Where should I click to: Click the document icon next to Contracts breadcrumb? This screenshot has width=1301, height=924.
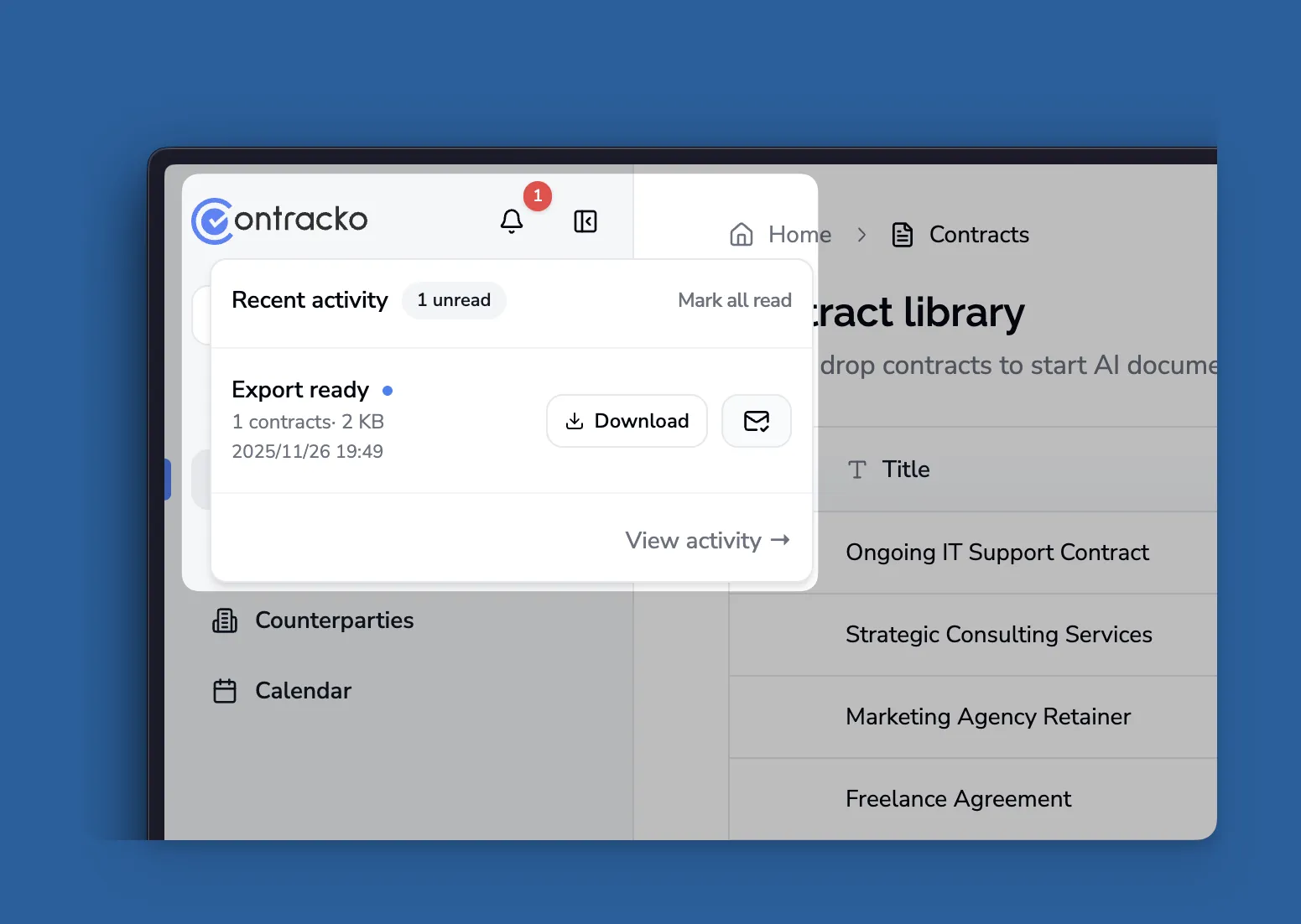point(902,235)
